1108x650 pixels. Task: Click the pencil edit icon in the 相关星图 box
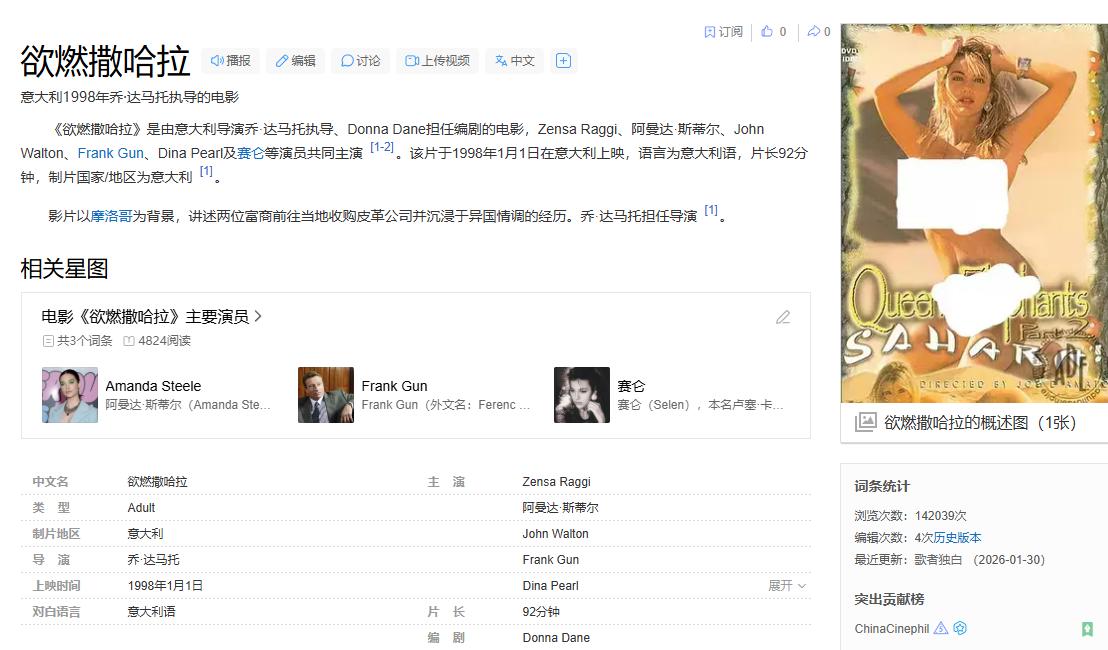[x=783, y=317]
